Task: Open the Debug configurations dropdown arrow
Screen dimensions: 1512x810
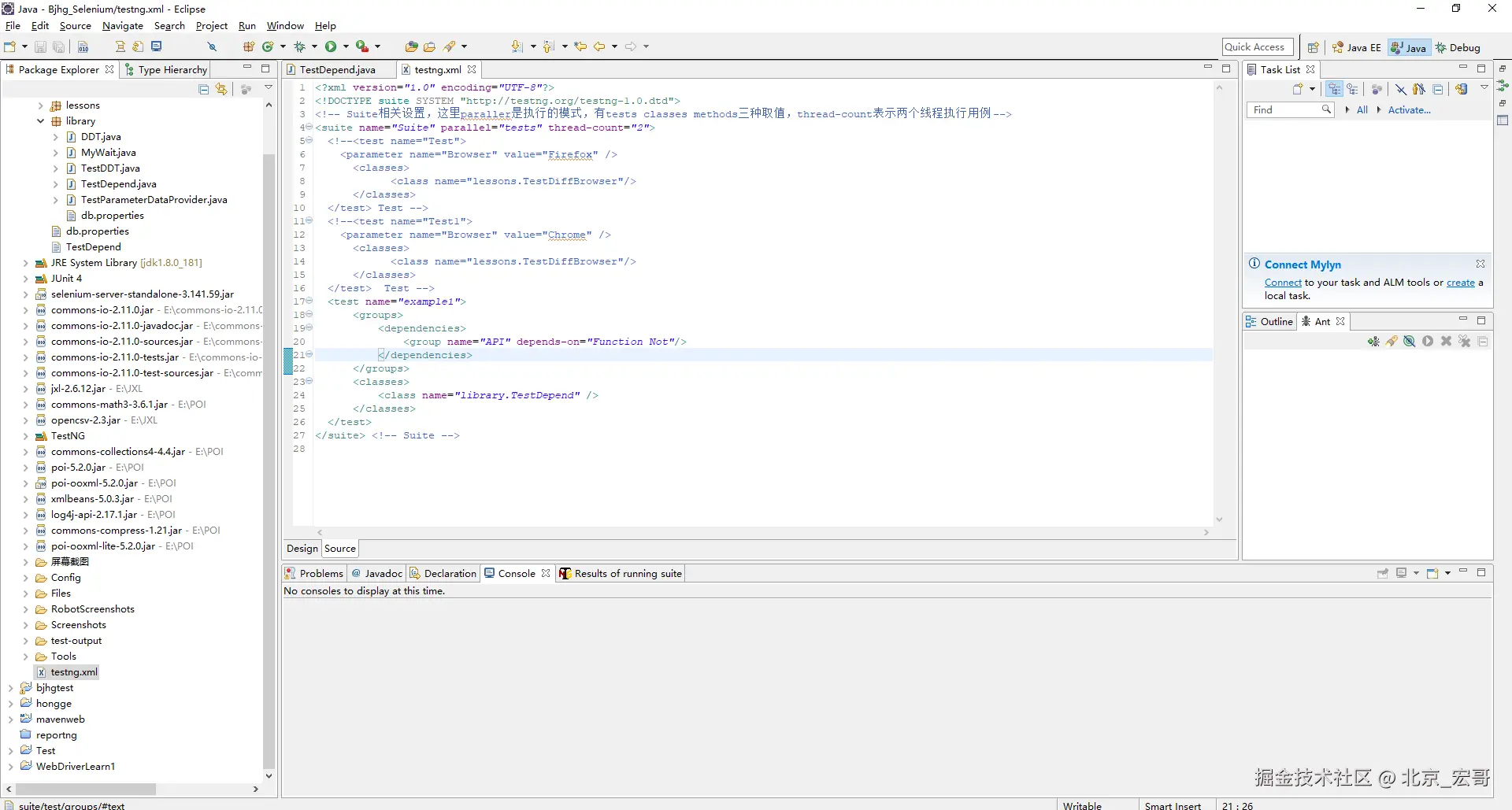Action: coord(314,46)
